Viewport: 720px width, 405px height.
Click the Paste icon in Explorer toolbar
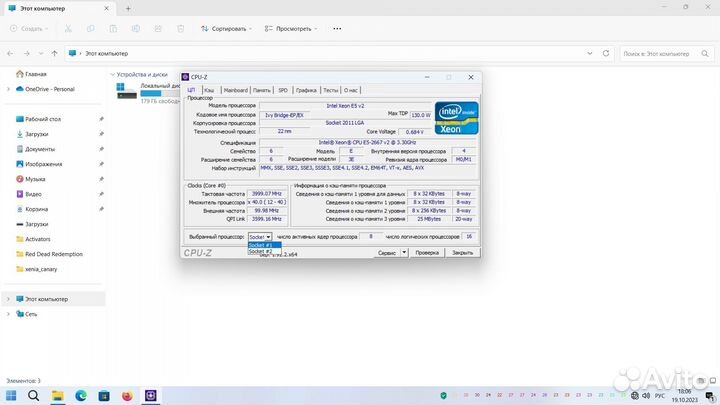(113, 28)
